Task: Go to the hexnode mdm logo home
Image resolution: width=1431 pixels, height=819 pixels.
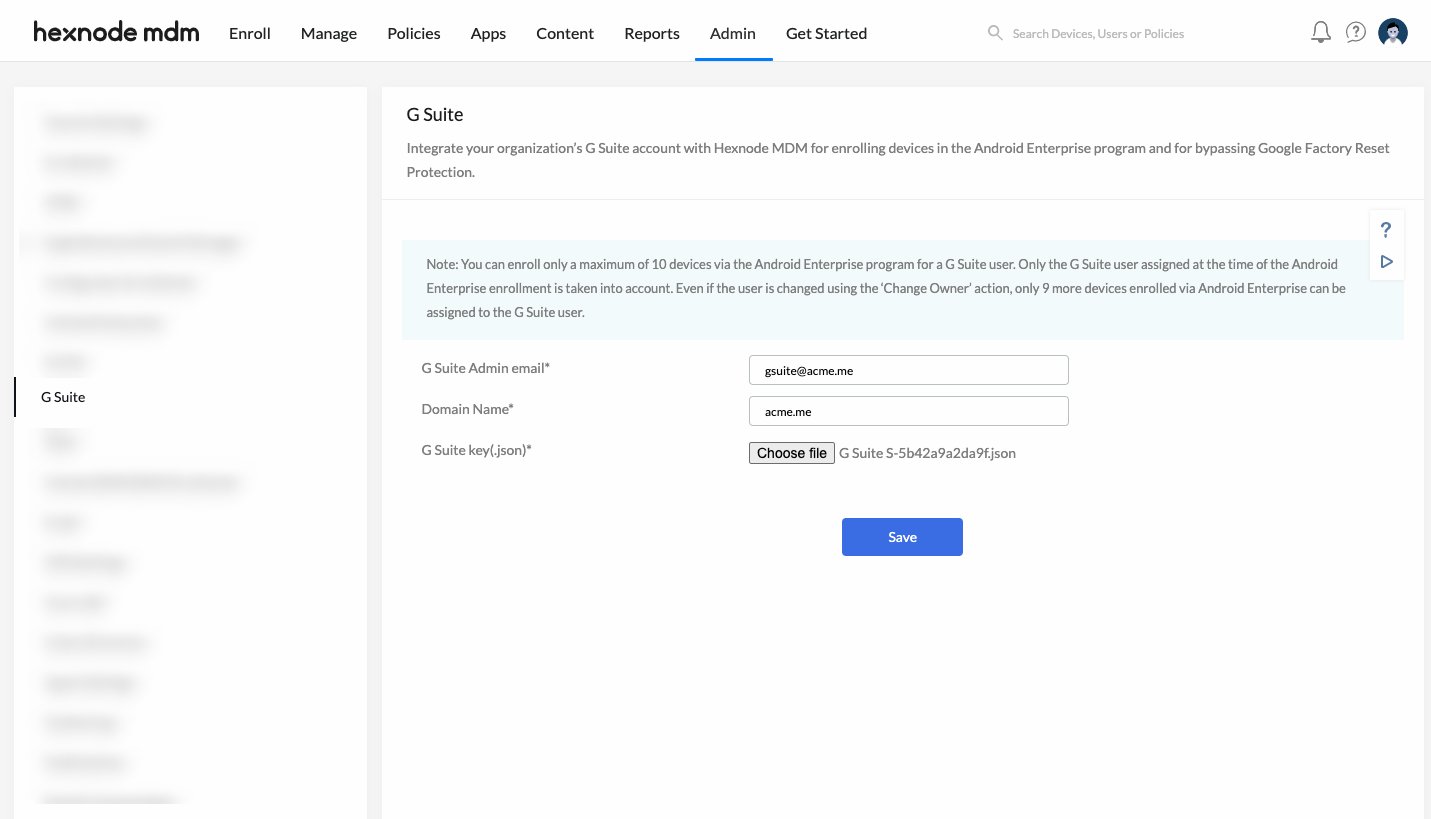Action: [x=116, y=32]
